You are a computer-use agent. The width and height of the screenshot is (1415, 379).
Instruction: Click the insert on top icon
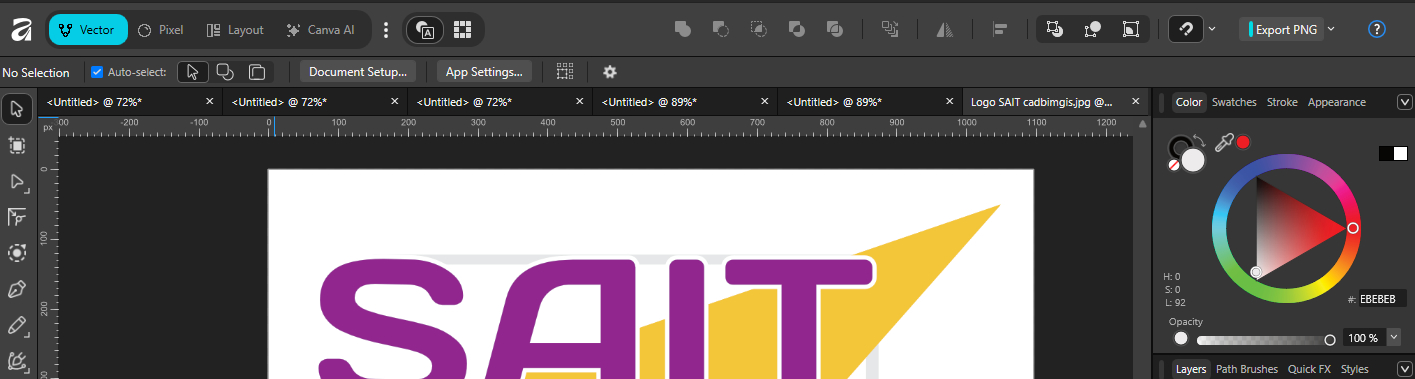coord(1092,30)
